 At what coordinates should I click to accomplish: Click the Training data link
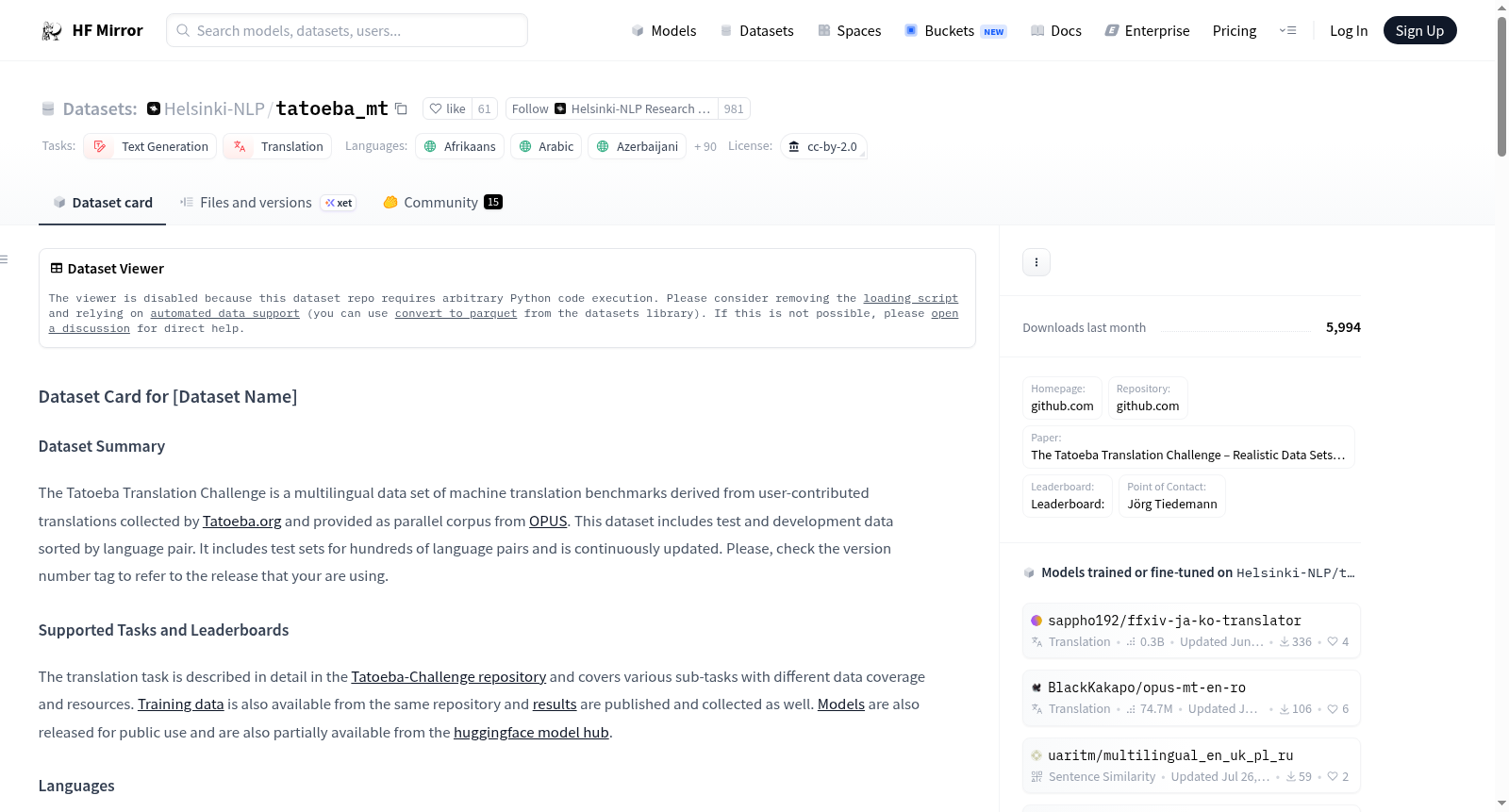click(x=181, y=704)
